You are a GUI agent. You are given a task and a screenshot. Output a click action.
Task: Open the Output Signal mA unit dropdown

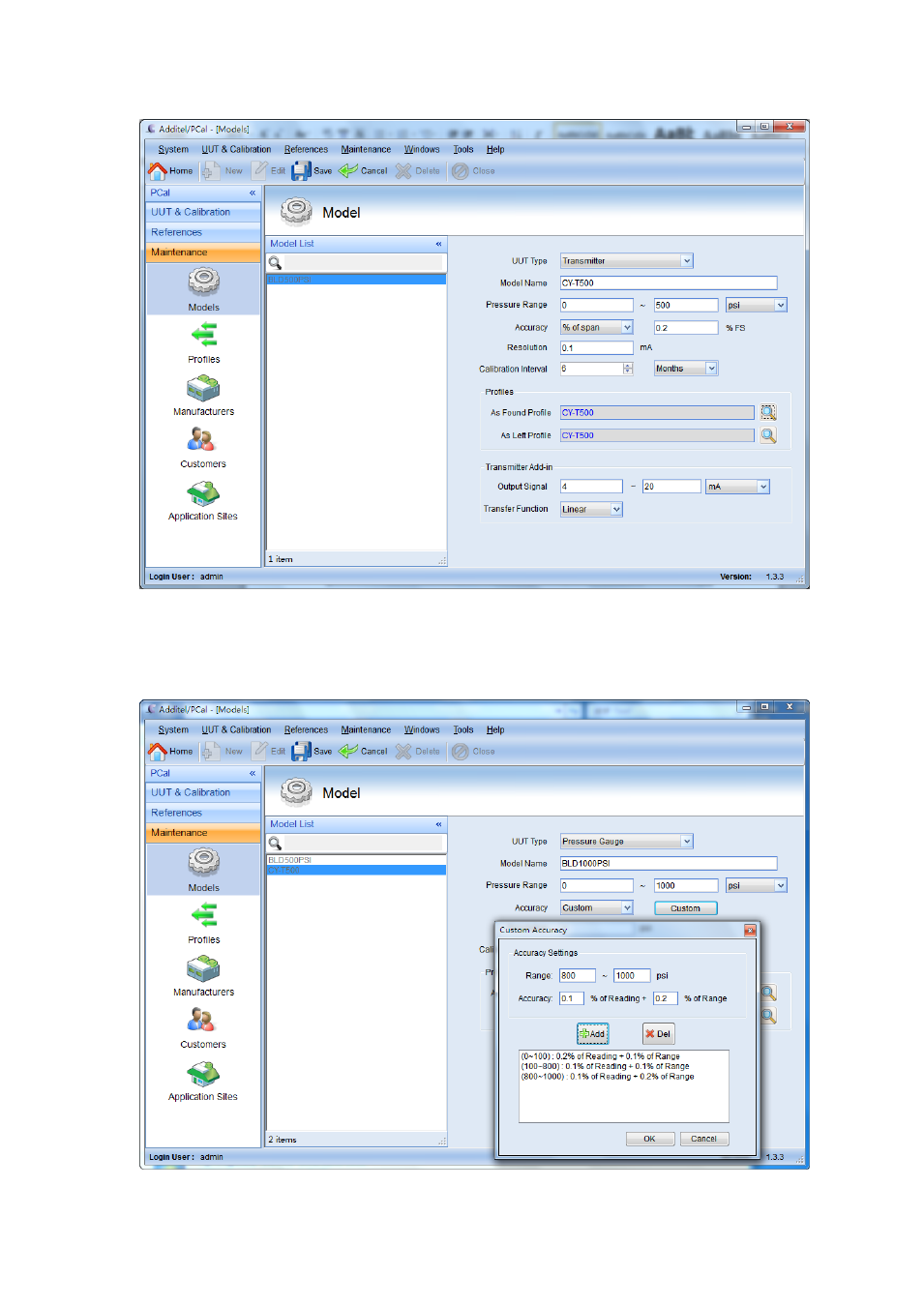coord(763,487)
